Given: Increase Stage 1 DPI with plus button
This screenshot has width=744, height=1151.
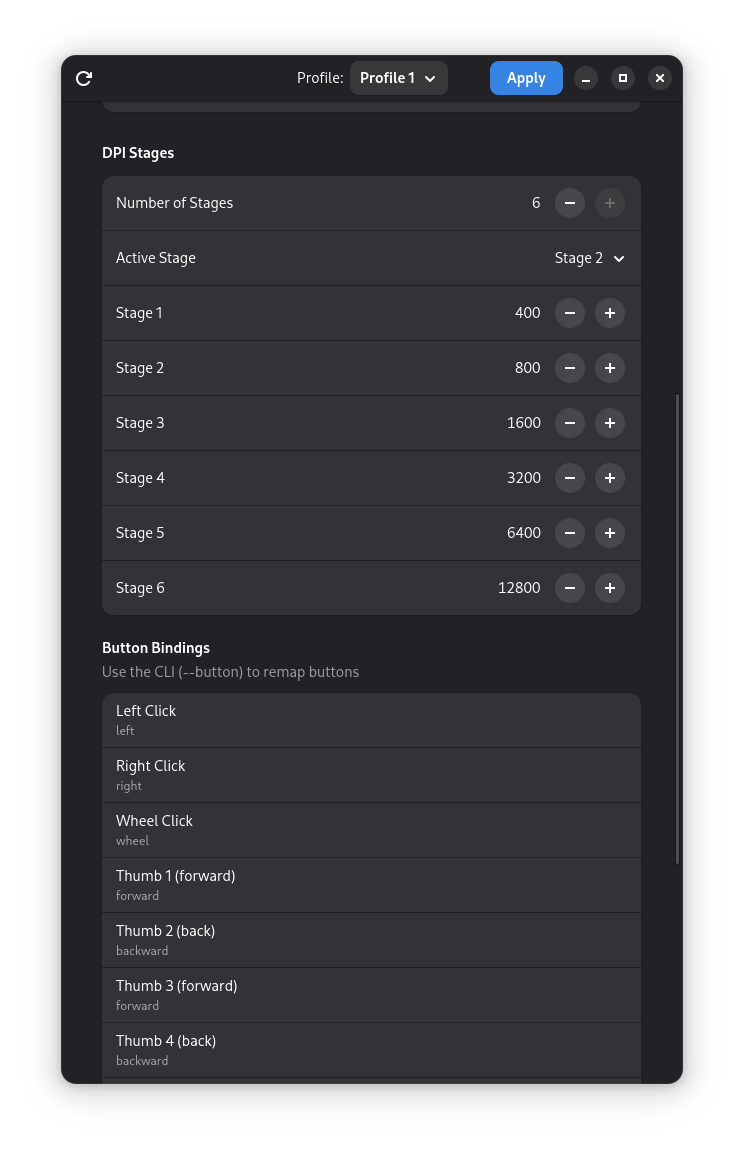Looking at the screenshot, I should pyautogui.click(x=609, y=313).
